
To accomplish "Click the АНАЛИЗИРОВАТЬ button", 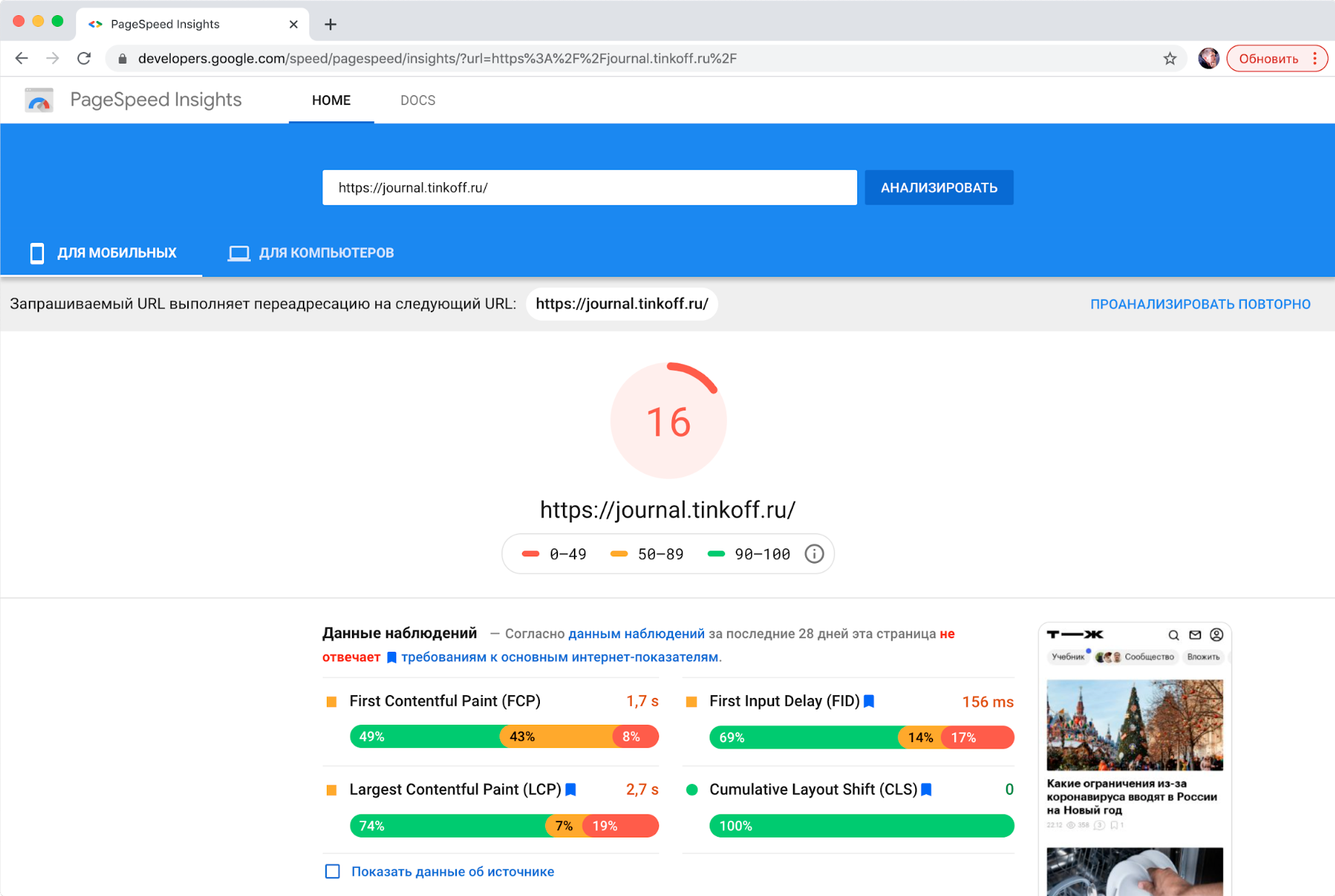I will [x=938, y=188].
